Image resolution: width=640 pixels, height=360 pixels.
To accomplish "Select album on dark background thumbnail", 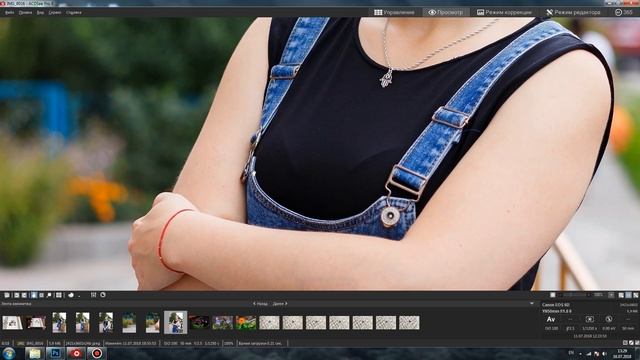I will (36, 322).
